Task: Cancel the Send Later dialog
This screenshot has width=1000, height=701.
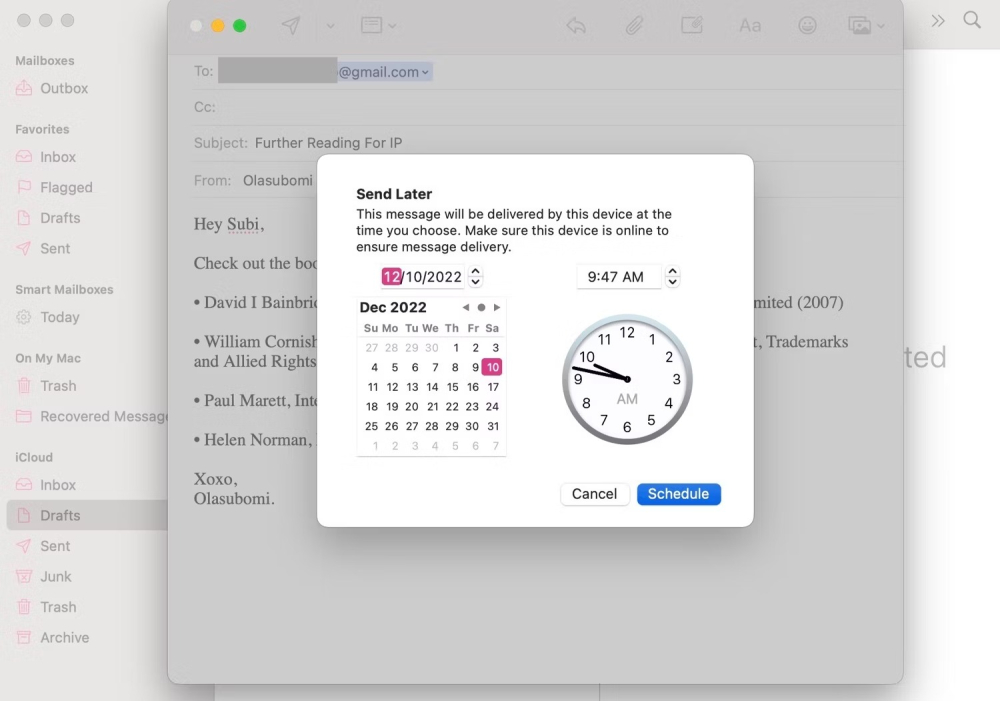Action: coord(594,493)
